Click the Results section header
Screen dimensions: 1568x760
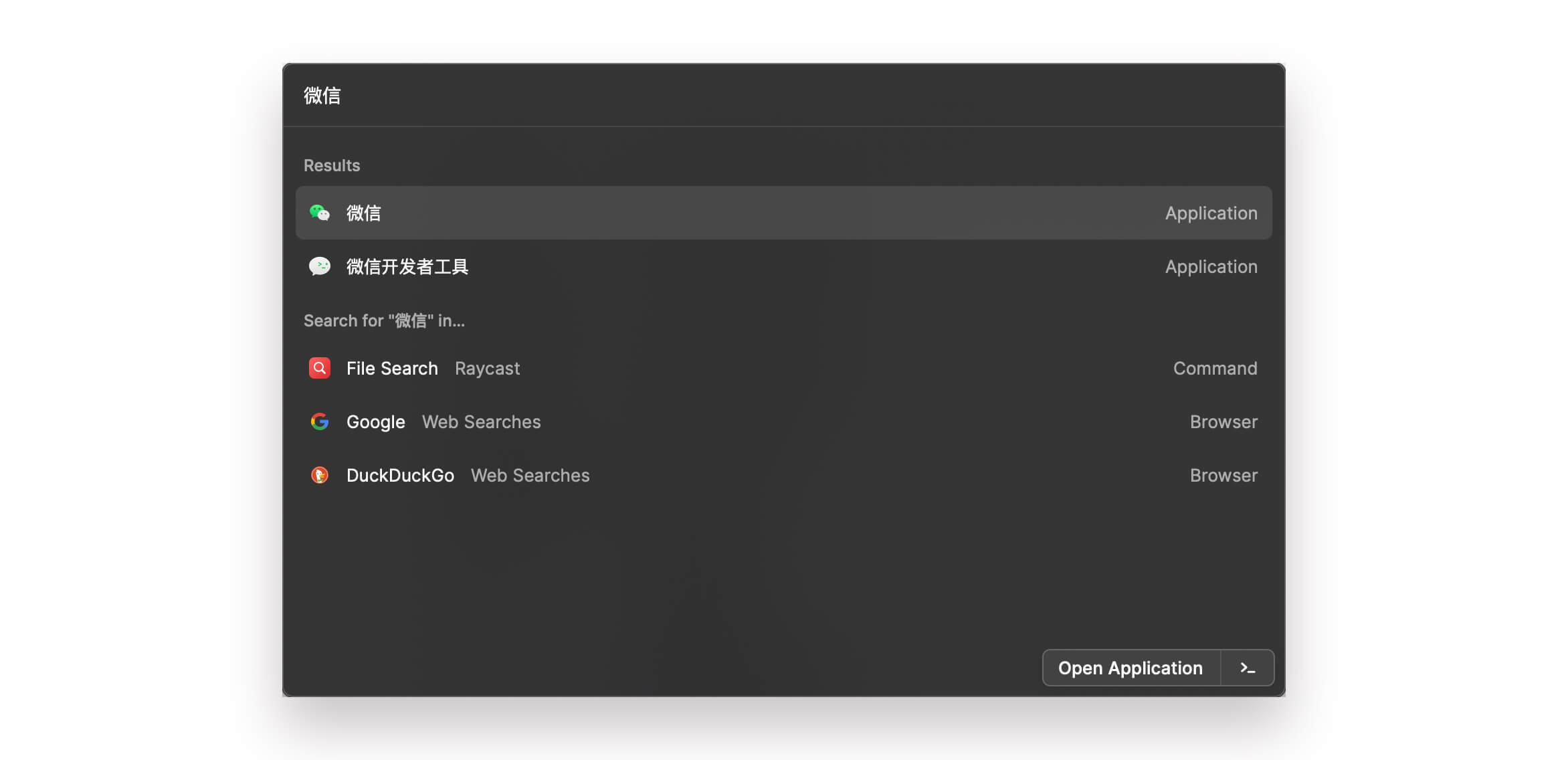coord(332,165)
